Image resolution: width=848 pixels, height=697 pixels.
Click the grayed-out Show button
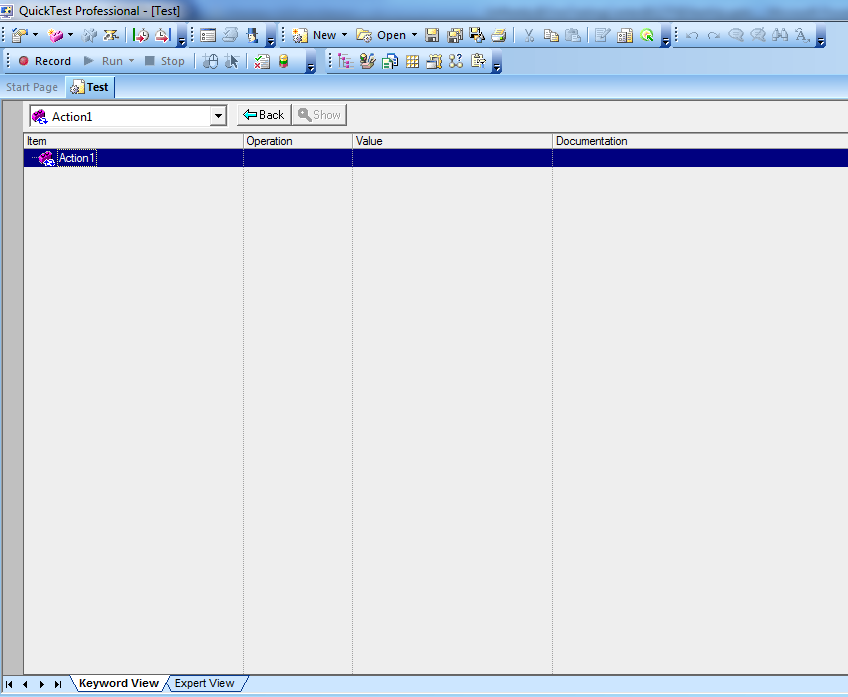[319, 115]
